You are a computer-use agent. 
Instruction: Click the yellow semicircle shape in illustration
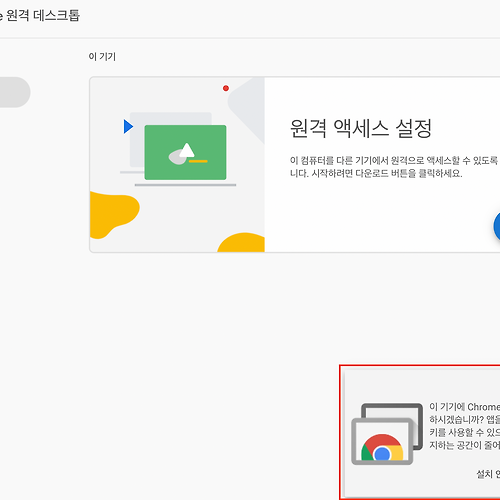click(x=241, y=242)
